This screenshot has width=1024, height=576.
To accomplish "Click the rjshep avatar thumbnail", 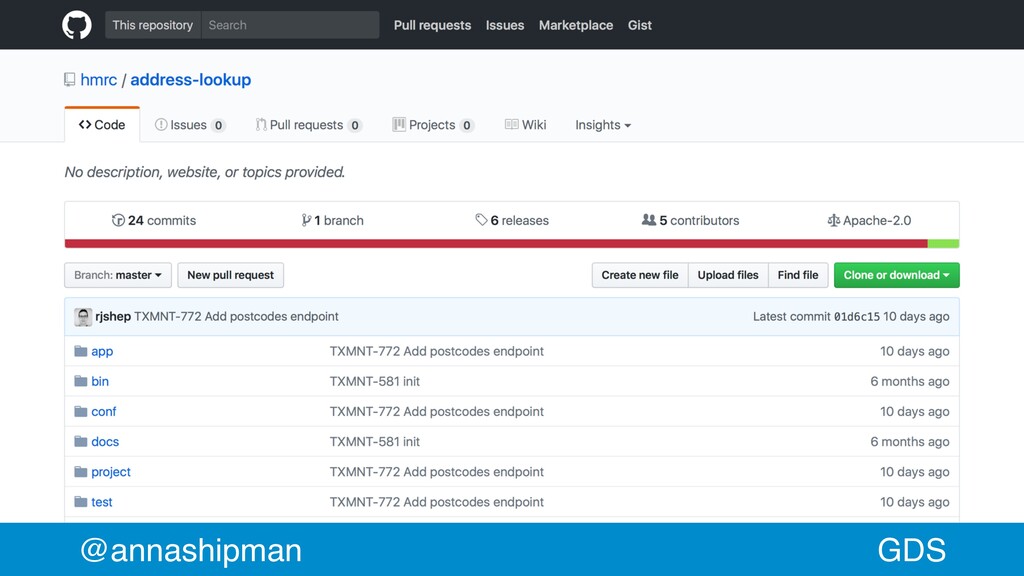I will 83,317.
